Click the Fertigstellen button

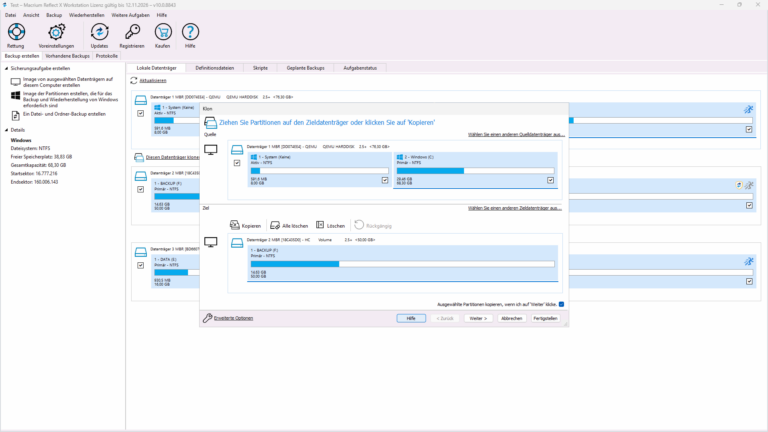pyautogui.click(x=545, y=318)
